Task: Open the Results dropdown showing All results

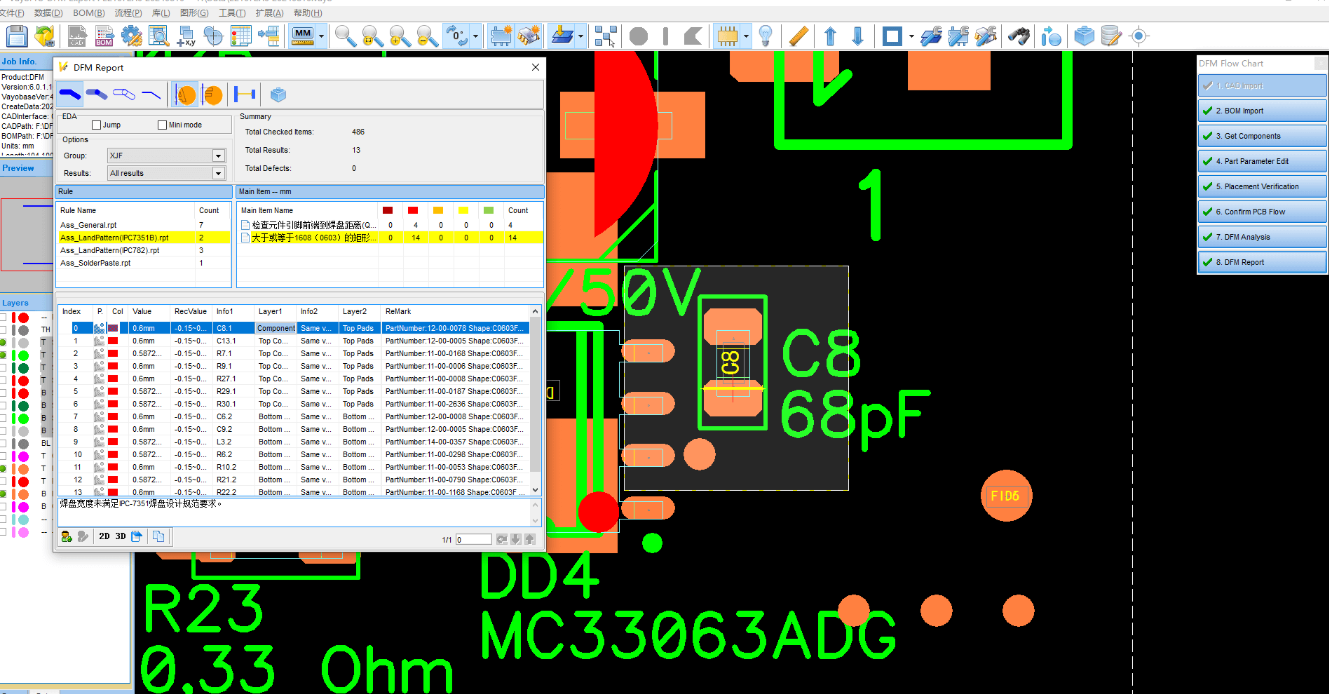Action: (218, 174)
